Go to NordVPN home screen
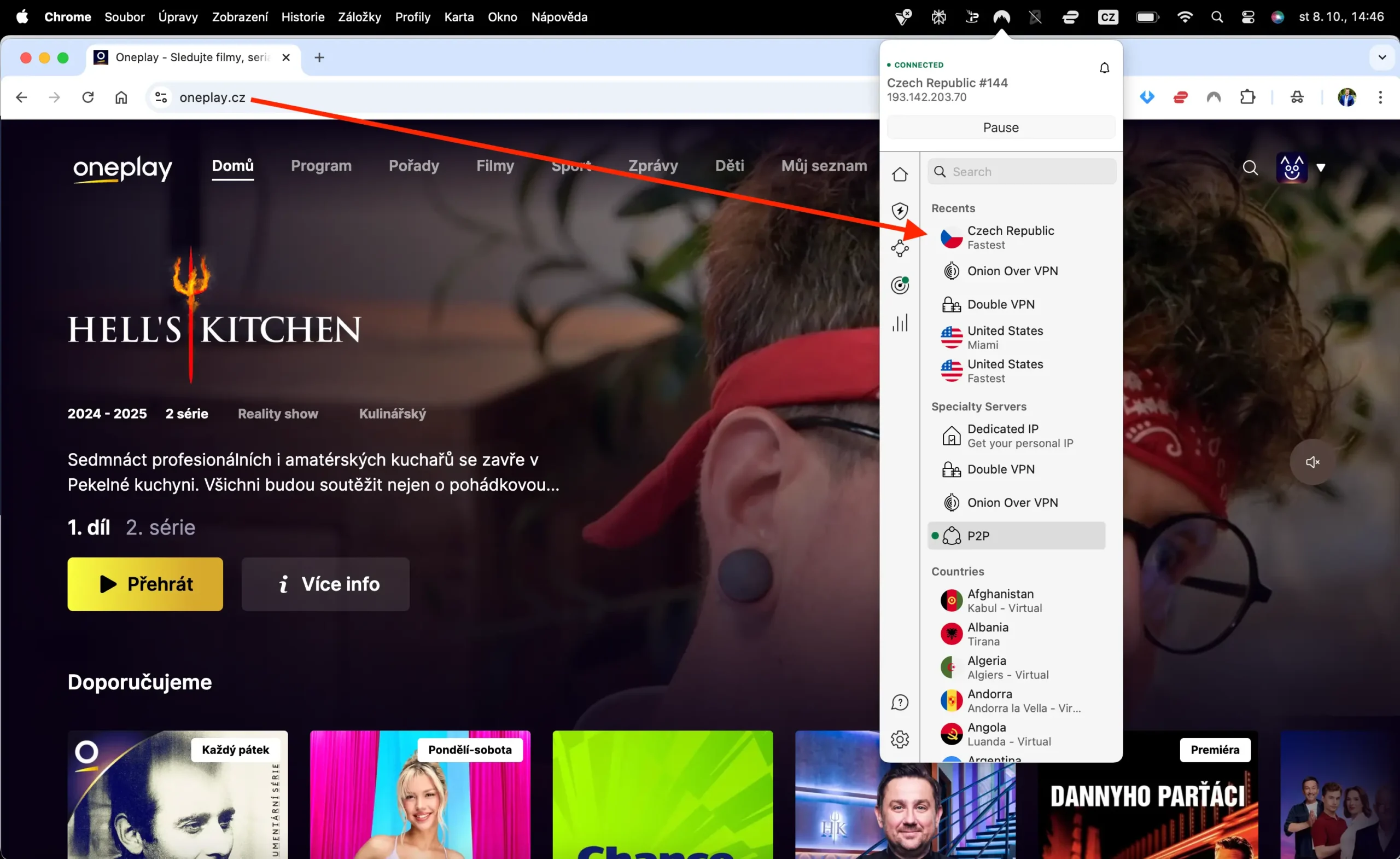Image resolution: width=1400 pixels, height=859 pixels. (900, 174)
